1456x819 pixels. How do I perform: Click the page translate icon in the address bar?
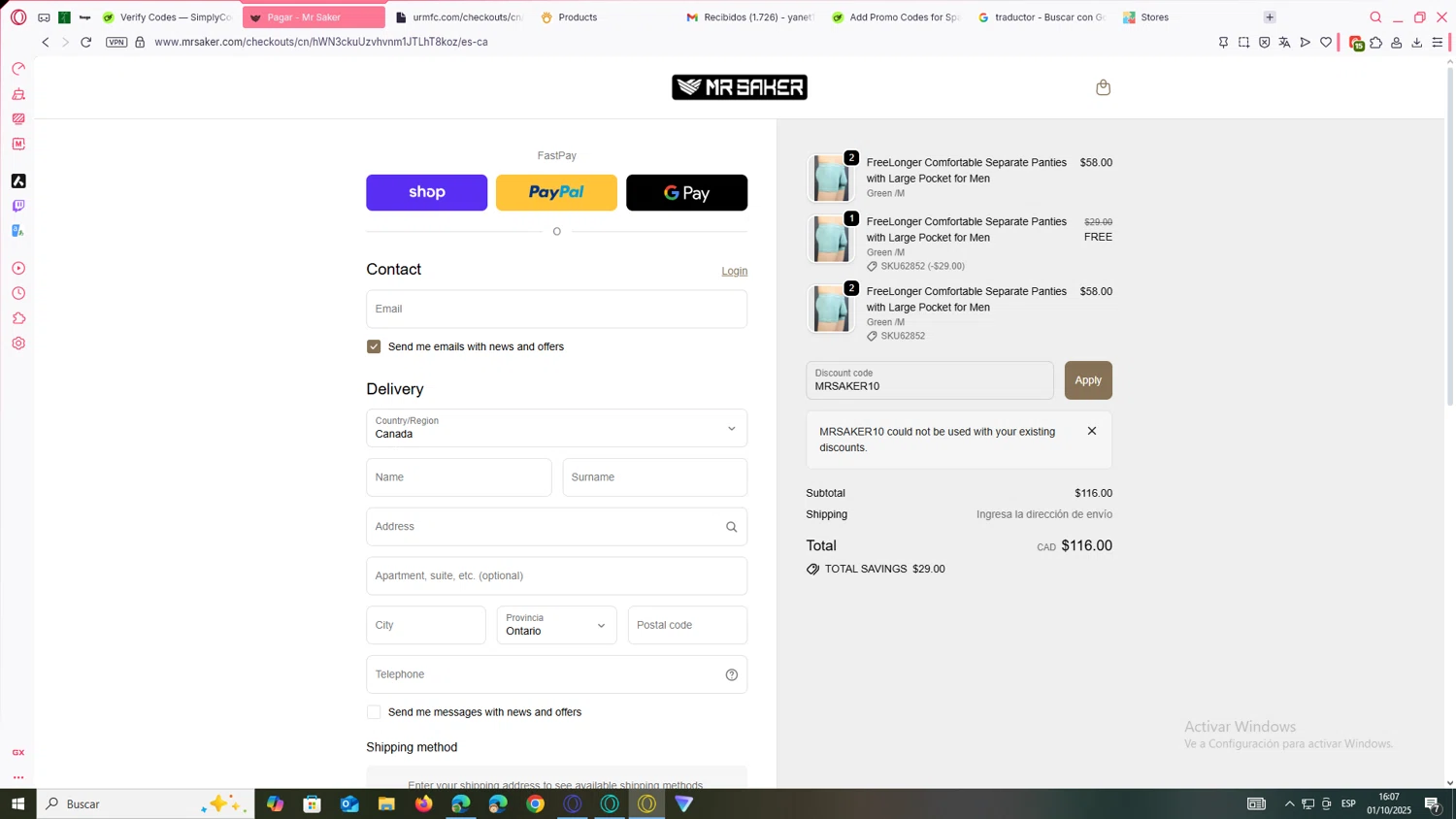point(1284,43)
